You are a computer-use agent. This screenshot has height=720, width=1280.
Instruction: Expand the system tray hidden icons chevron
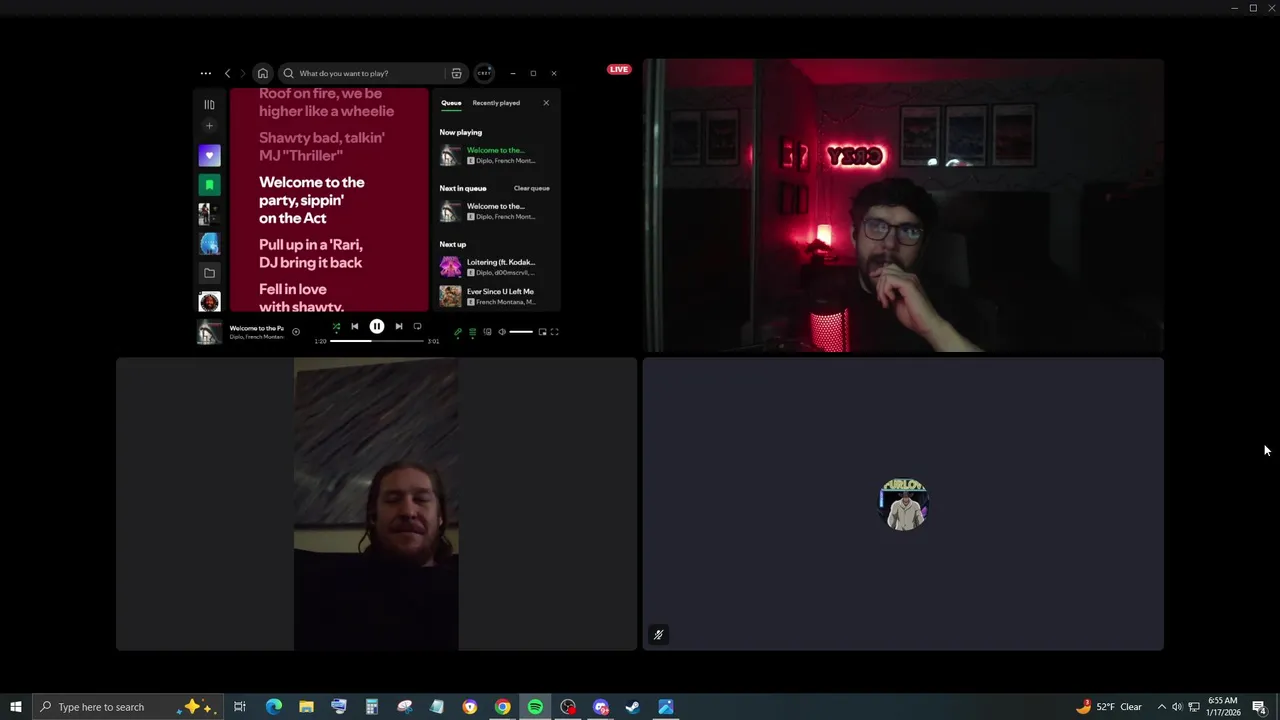(x=1161, y=707)
